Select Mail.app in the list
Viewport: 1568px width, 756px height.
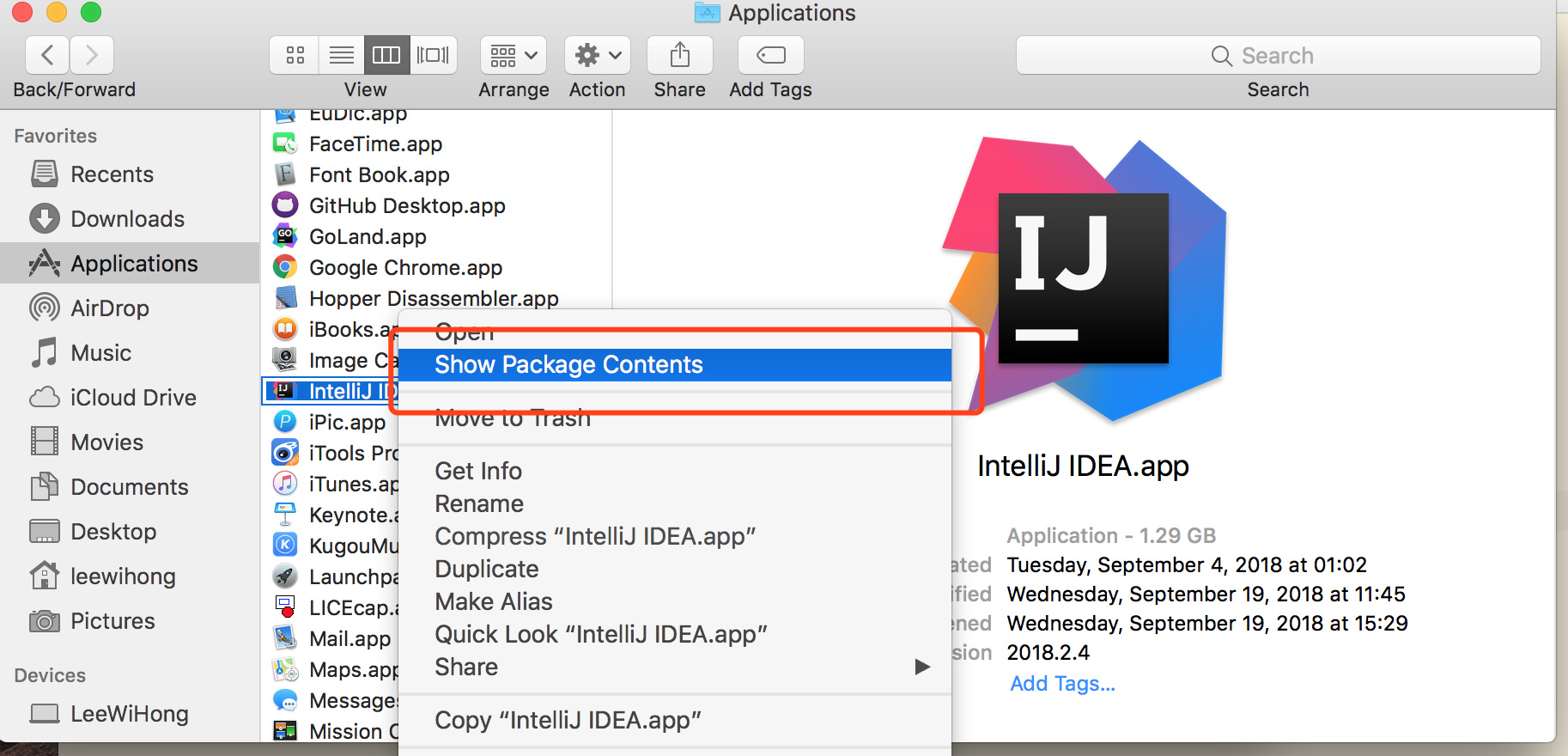pos(331,639)
